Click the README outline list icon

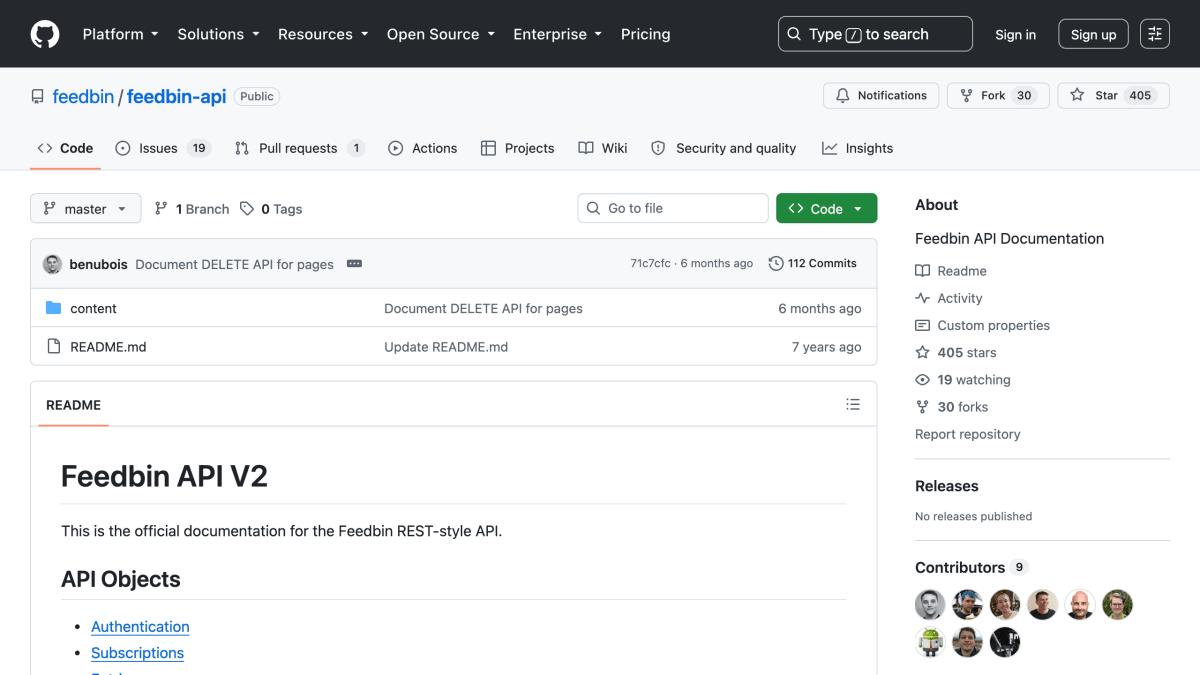click(853, 405)
